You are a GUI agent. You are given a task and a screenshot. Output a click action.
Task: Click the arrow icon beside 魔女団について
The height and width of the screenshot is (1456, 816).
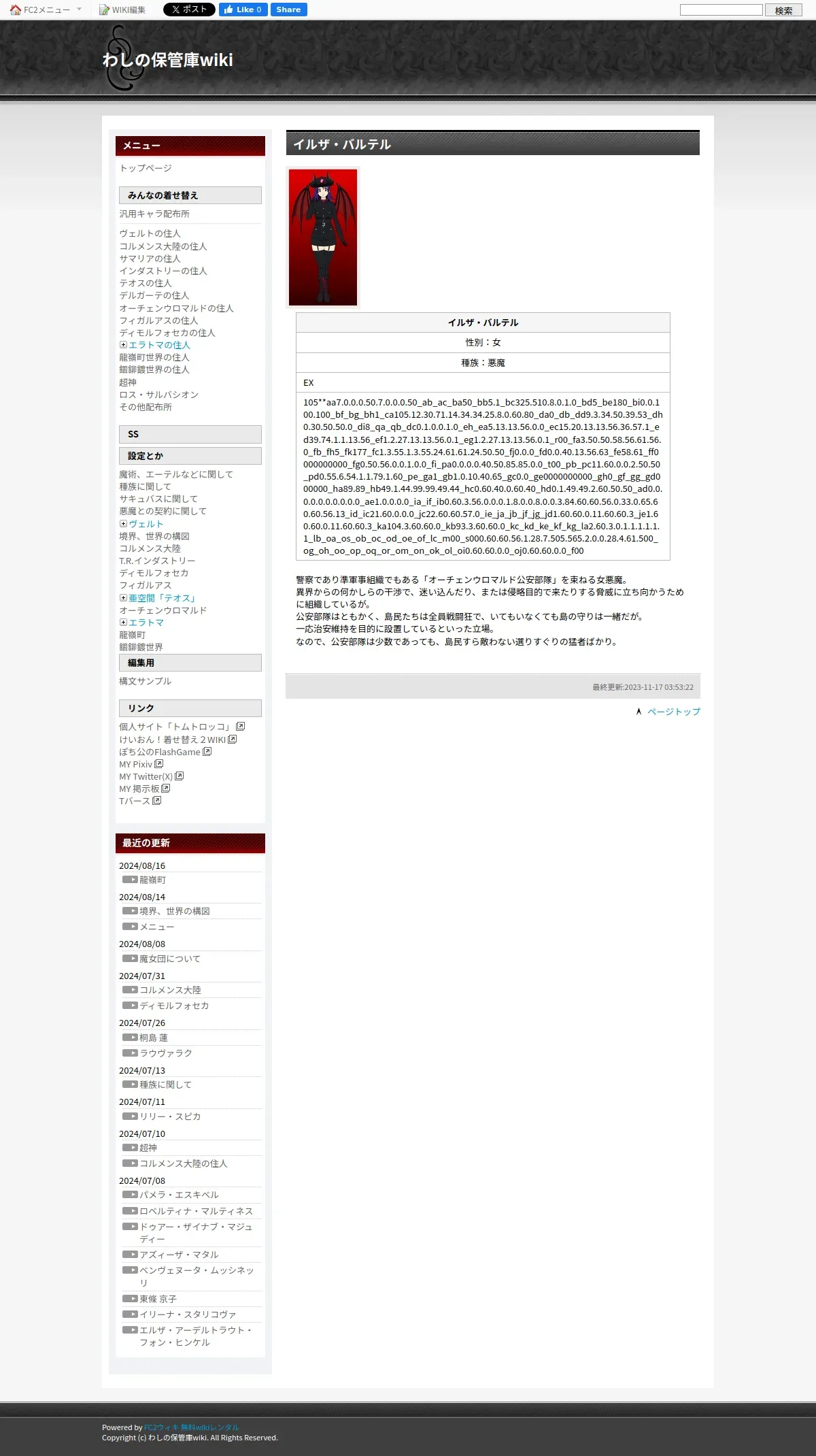pos(130,959)
